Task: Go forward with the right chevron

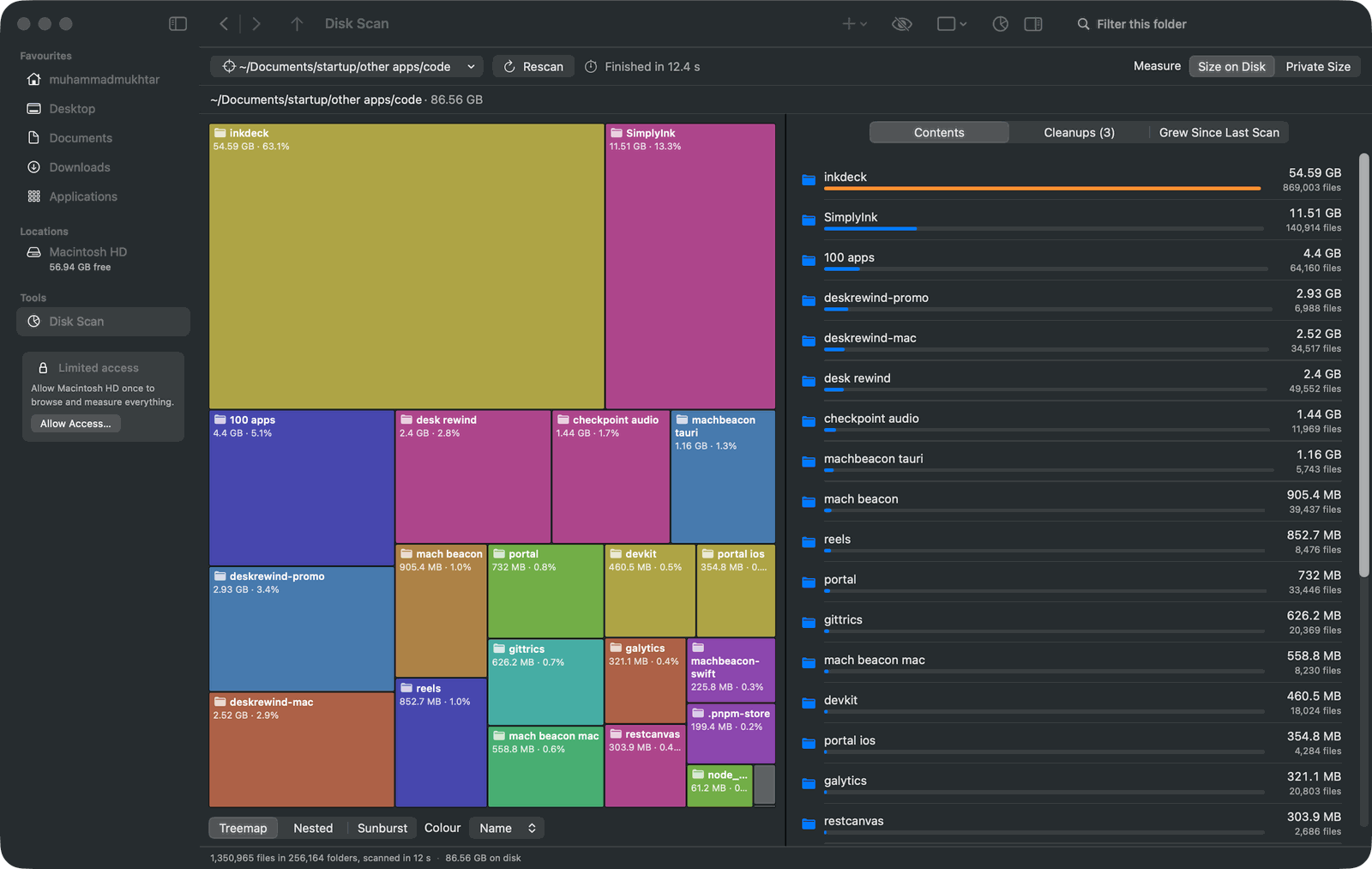Action: tap(256, 24)
